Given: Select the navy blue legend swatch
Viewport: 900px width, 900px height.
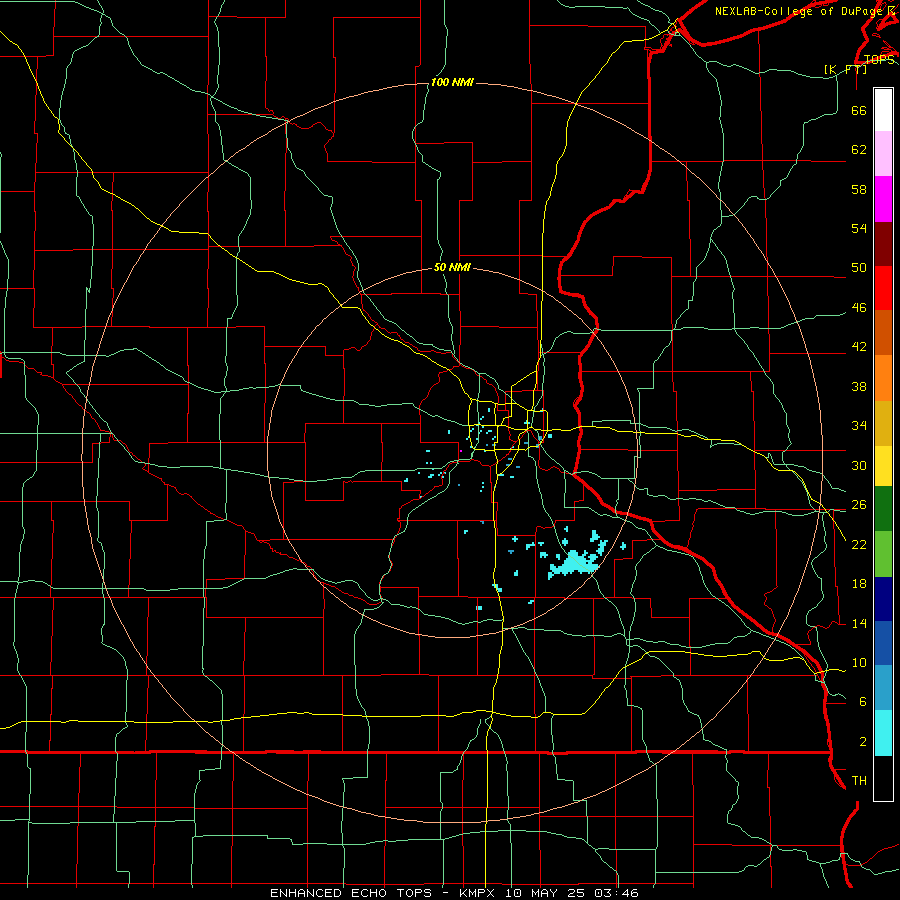Looking at the screenshot, I should (883, 599).
